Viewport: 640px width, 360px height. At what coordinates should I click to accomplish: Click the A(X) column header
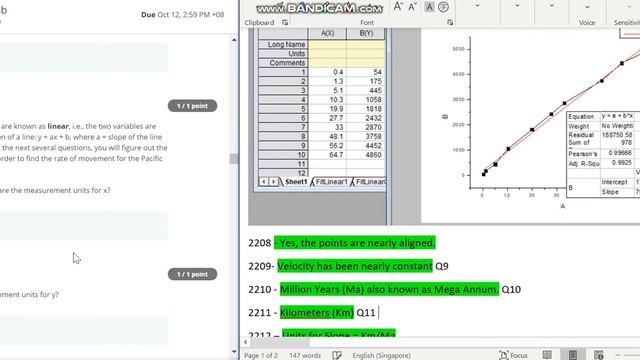327,33
